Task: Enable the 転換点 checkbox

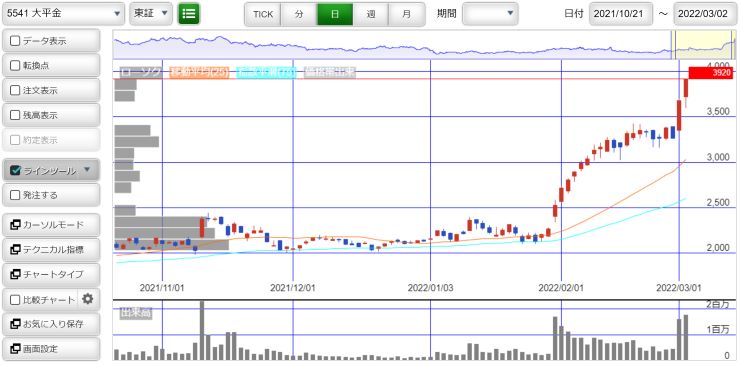Action: pyautogui.click(x=15, y=66)
